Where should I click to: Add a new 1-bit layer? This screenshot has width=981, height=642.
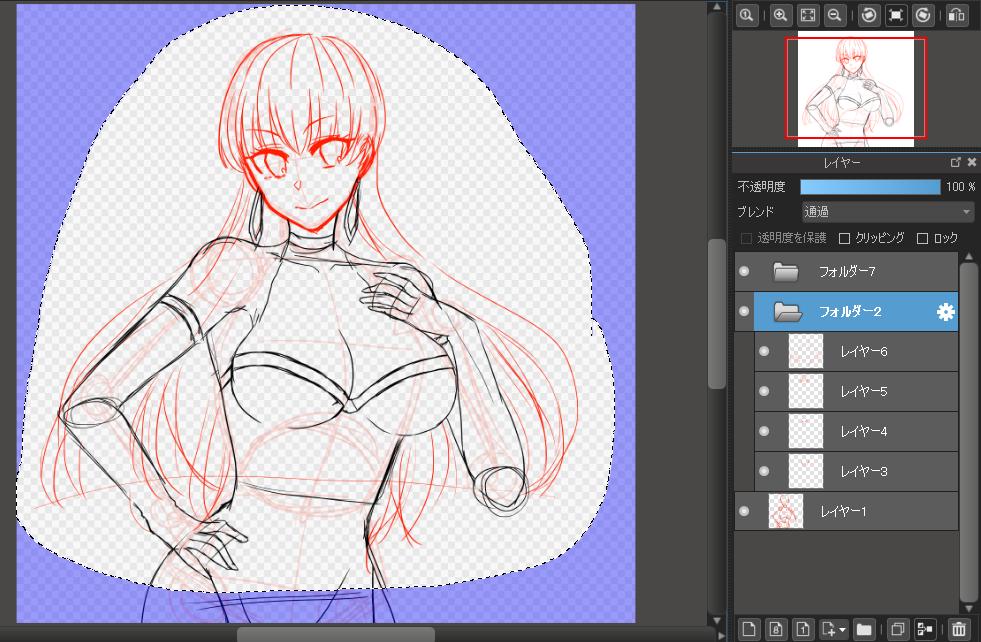click(803, 628)
